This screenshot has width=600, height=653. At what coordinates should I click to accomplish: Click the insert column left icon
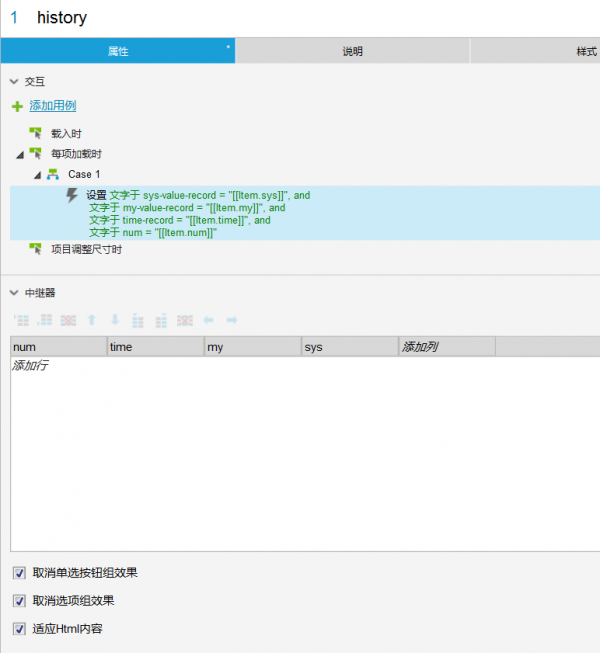[138, 320]
